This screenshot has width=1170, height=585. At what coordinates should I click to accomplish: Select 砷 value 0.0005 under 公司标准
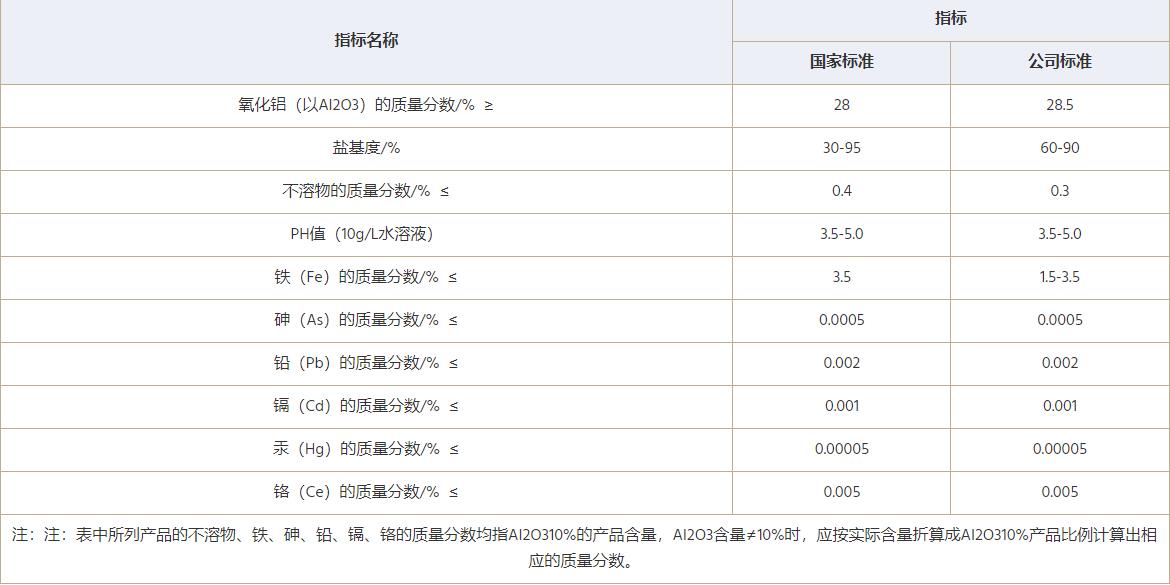click(1060, 320)
